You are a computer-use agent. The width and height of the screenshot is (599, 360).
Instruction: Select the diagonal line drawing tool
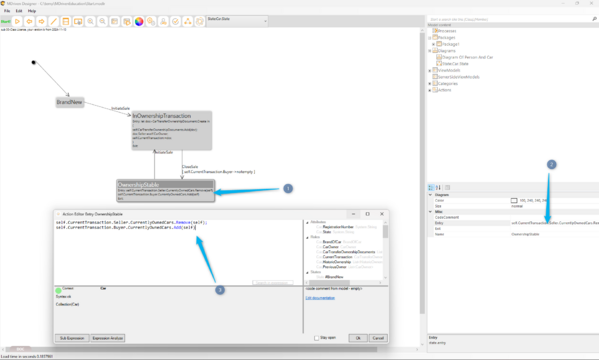[x=53, y=21]
